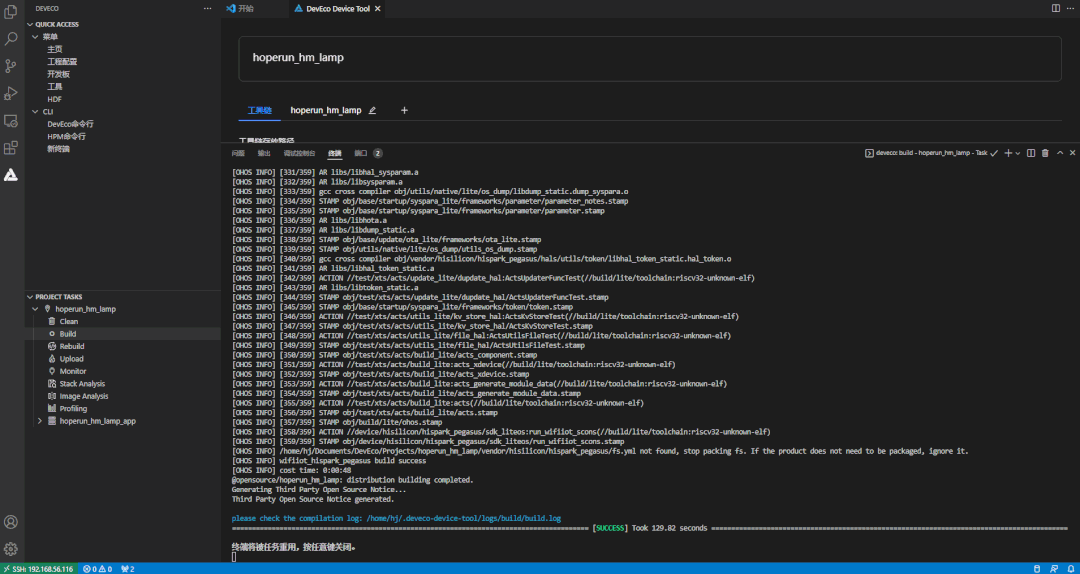1080x574 pixels.
Task: Open the Extensions view
Action: tap(11, 147)
